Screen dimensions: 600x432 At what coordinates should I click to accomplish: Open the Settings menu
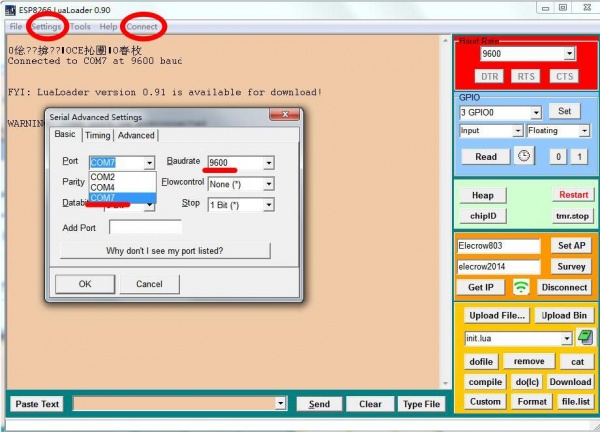tap(46, 26)
